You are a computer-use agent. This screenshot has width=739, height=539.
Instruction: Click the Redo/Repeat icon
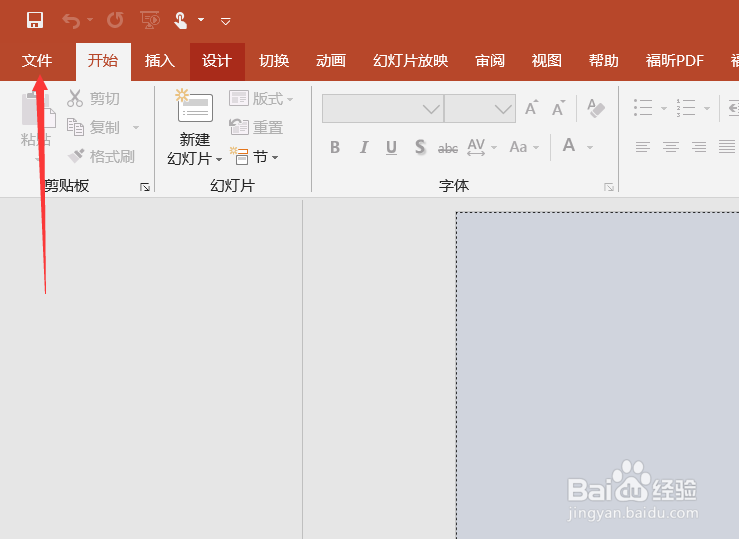115,20
